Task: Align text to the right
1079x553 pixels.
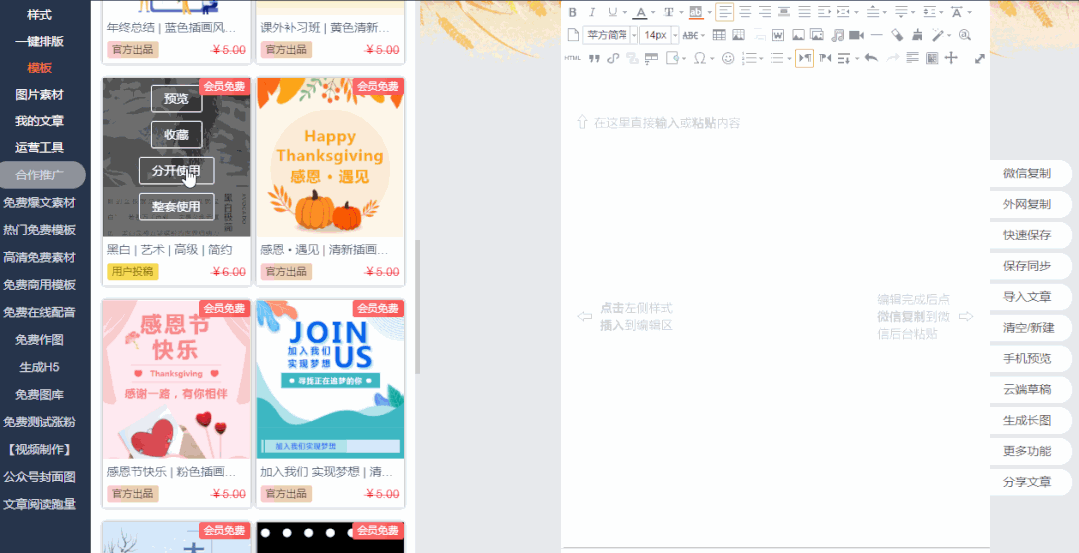Action: coord(765,12)
